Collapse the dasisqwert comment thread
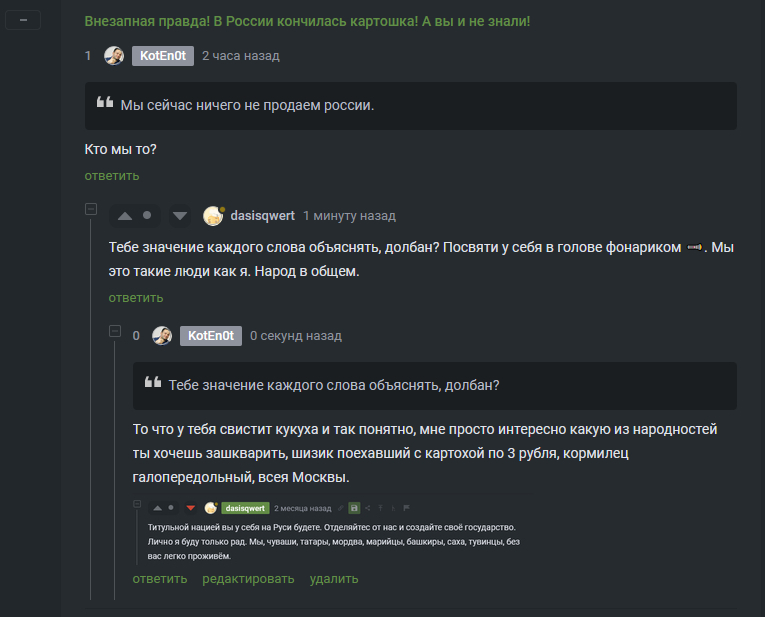Screen dimensions: 765x617 [x=90, y=209]
